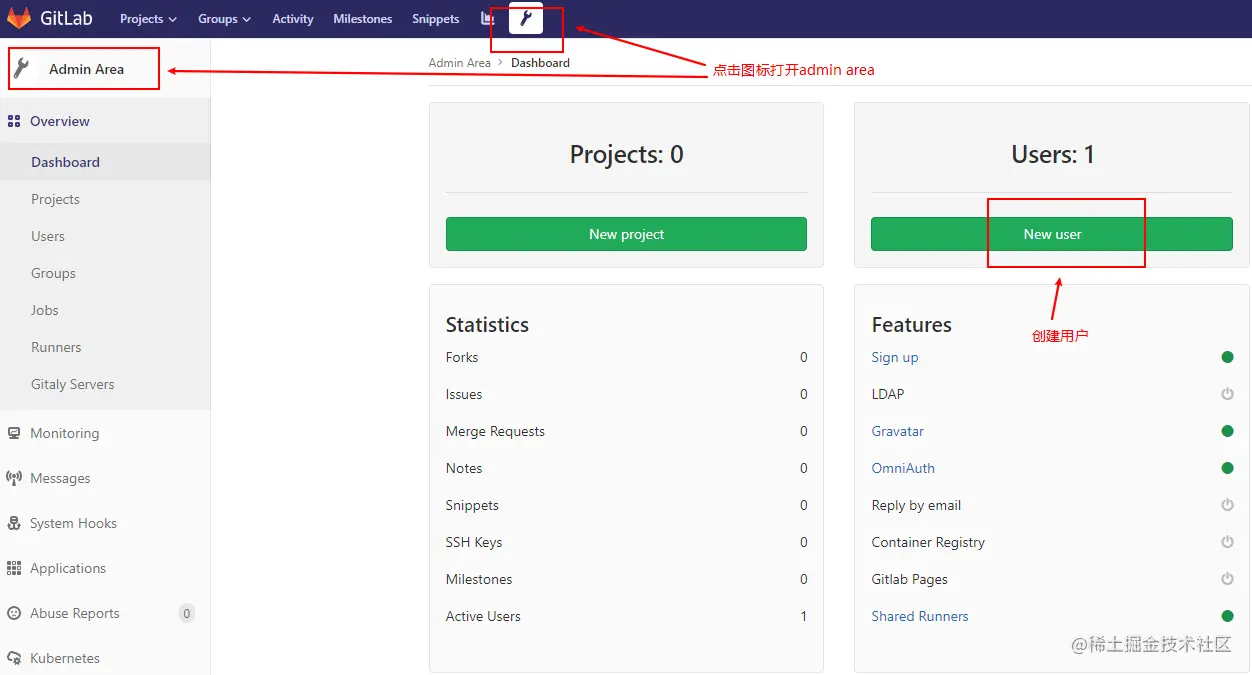Open Activity in the top navbar
The image size is (1252, 675).
[293, 19]
